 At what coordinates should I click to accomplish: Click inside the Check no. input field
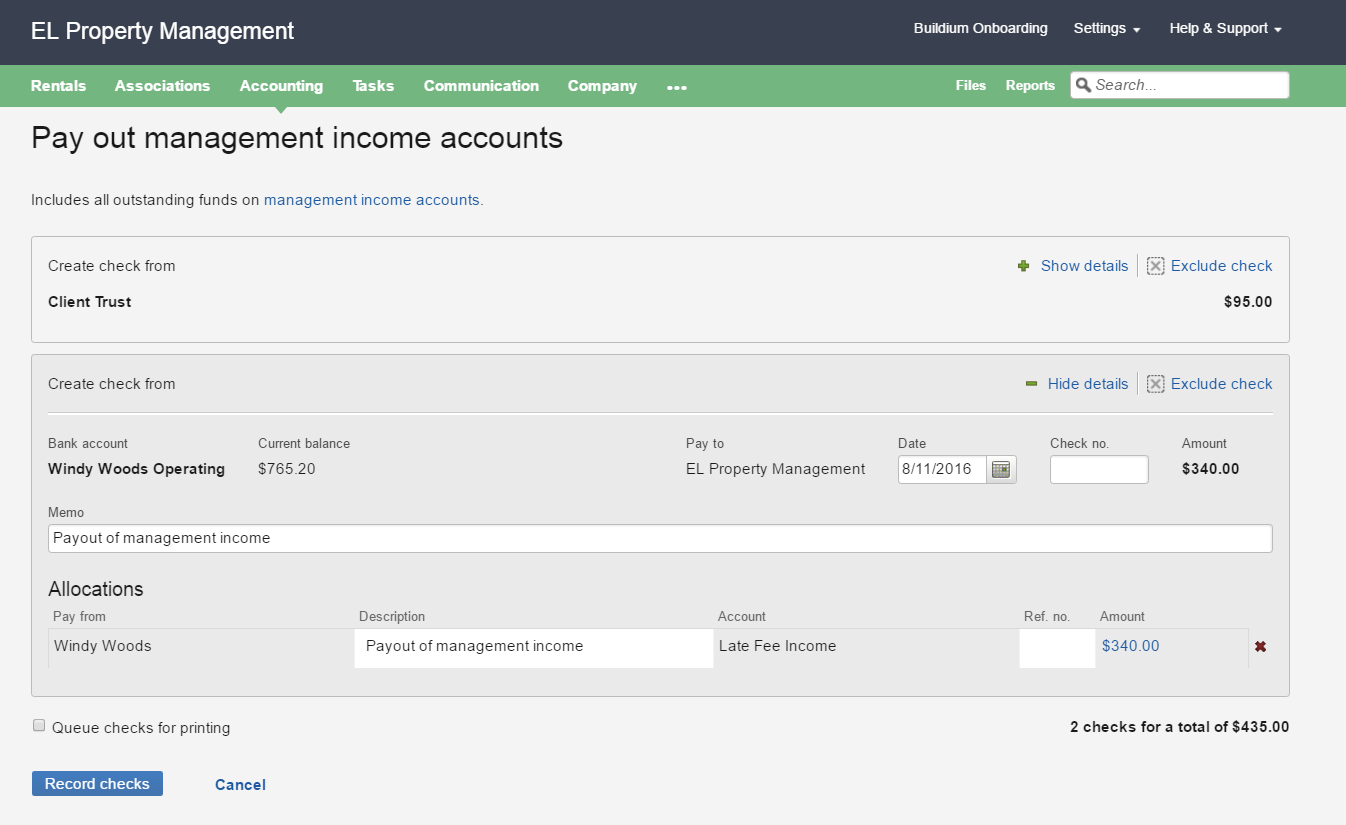point(1098,469)
